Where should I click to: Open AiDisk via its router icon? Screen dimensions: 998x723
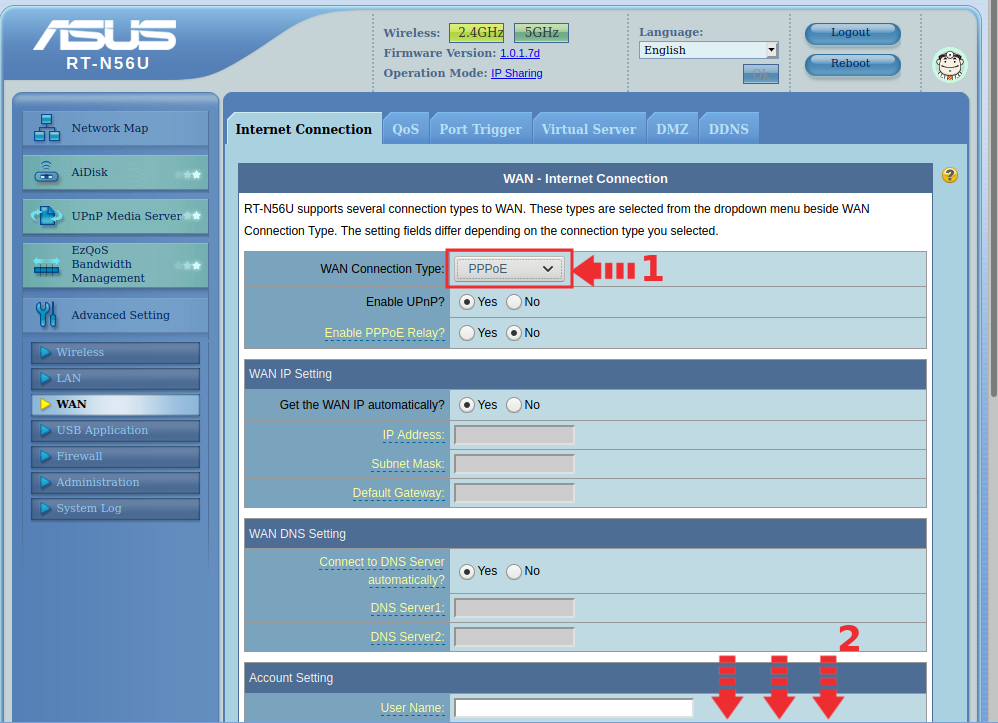click(x=46, y=172)
